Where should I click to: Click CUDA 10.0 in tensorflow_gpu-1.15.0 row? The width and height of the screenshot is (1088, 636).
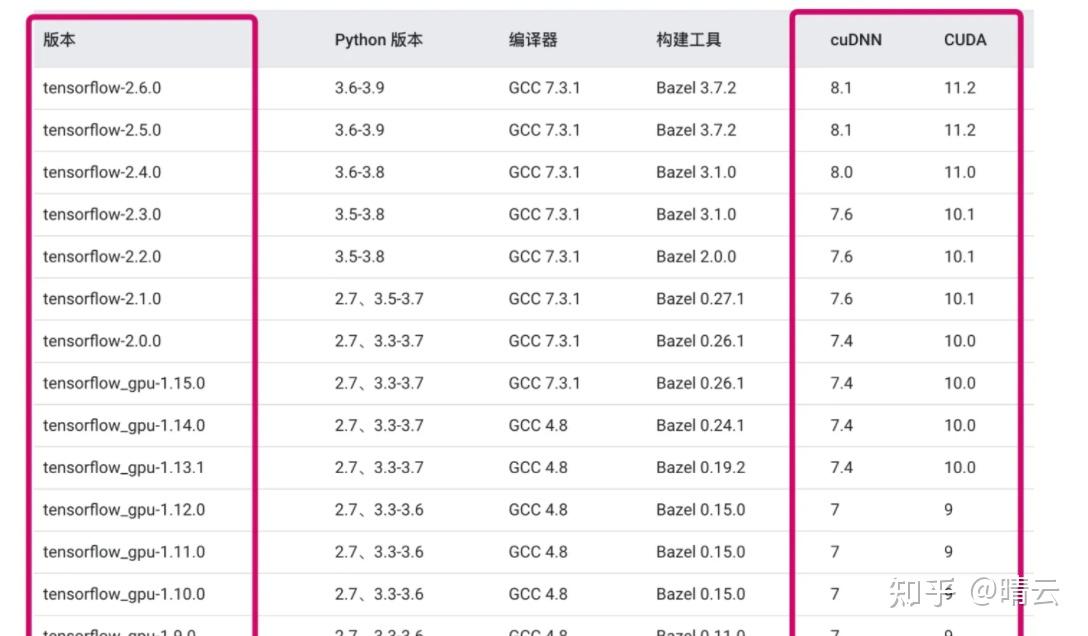(x=960, y=384)
